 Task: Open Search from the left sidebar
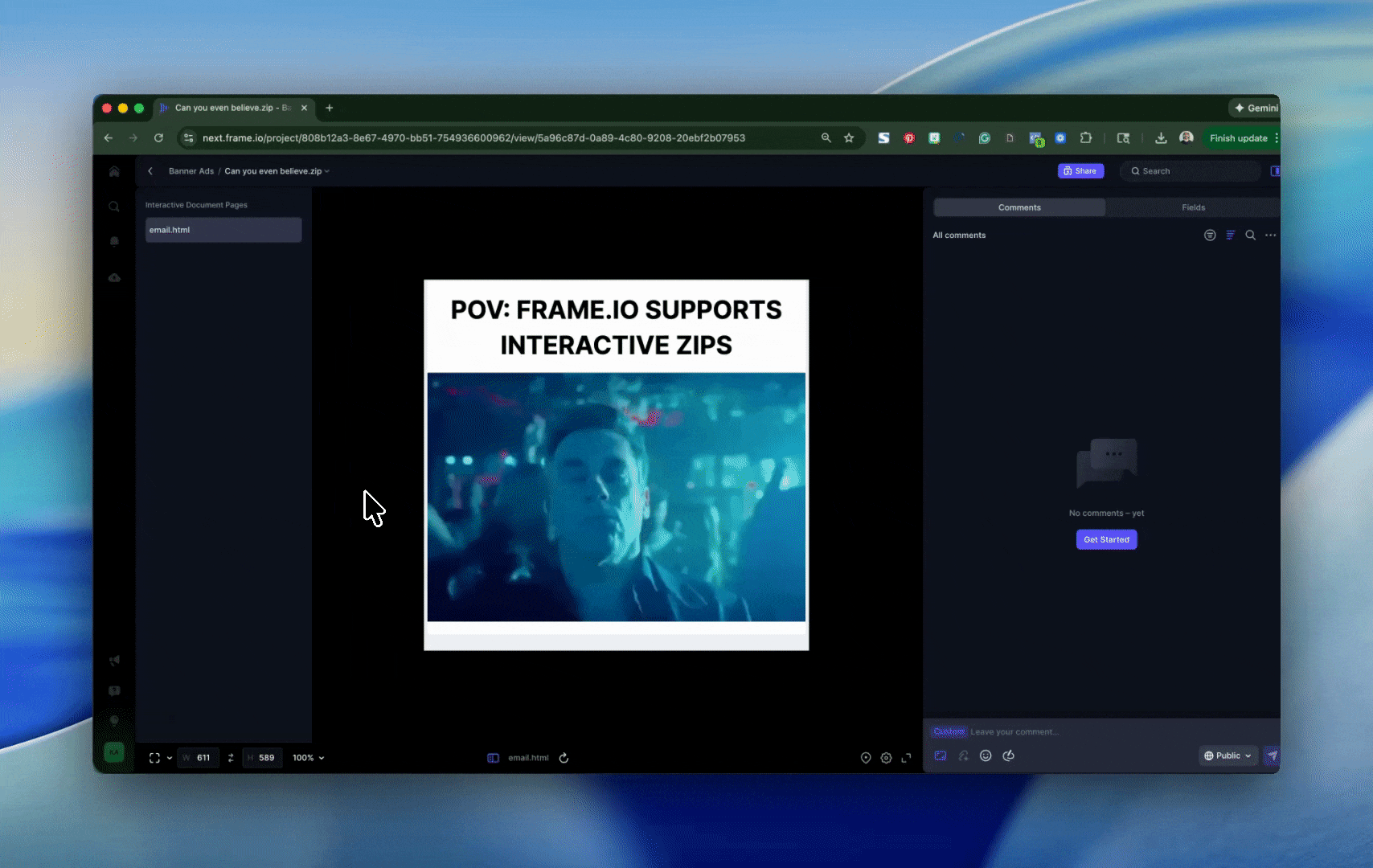[114, 207]
